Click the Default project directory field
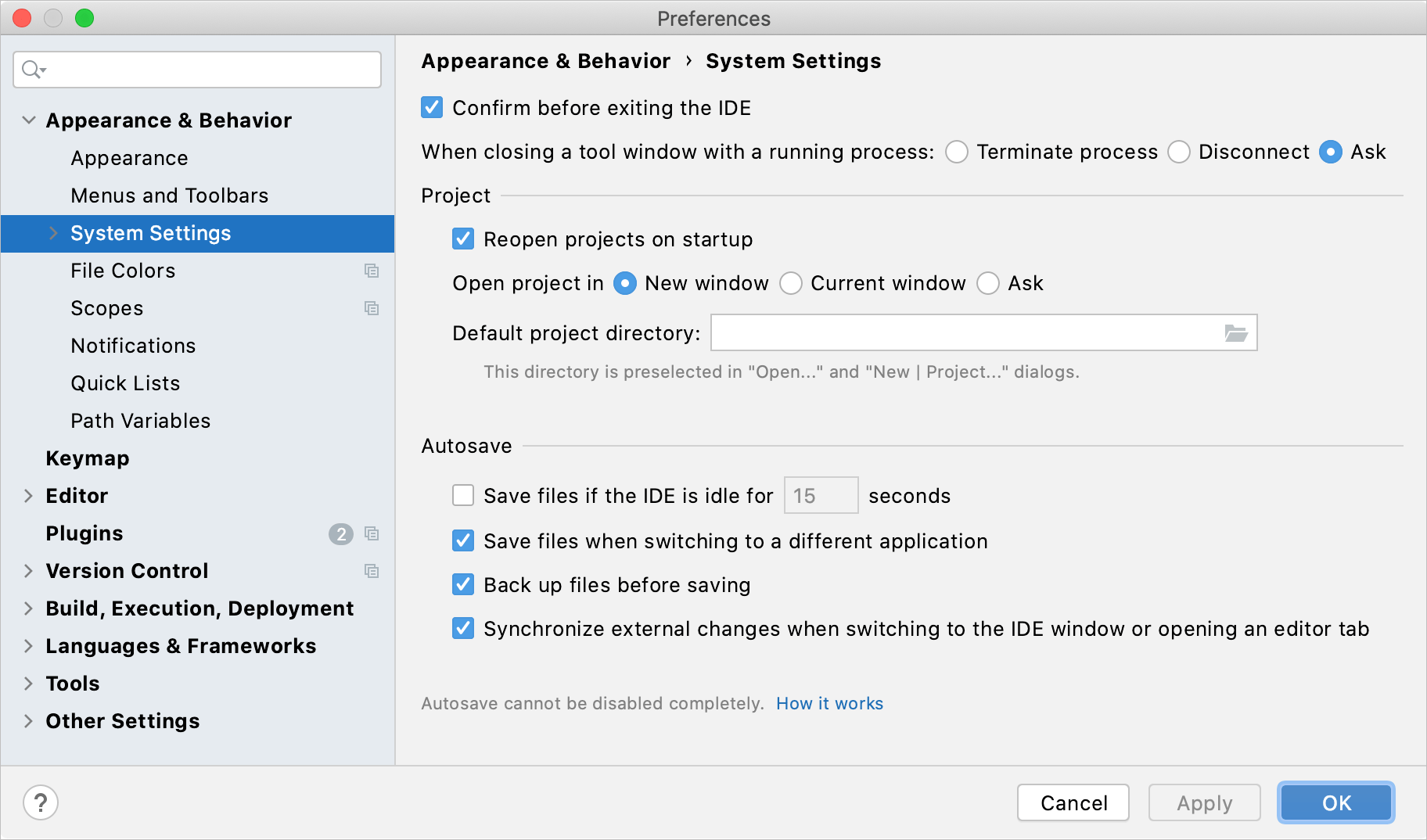1427x840 pixels. 984,333
